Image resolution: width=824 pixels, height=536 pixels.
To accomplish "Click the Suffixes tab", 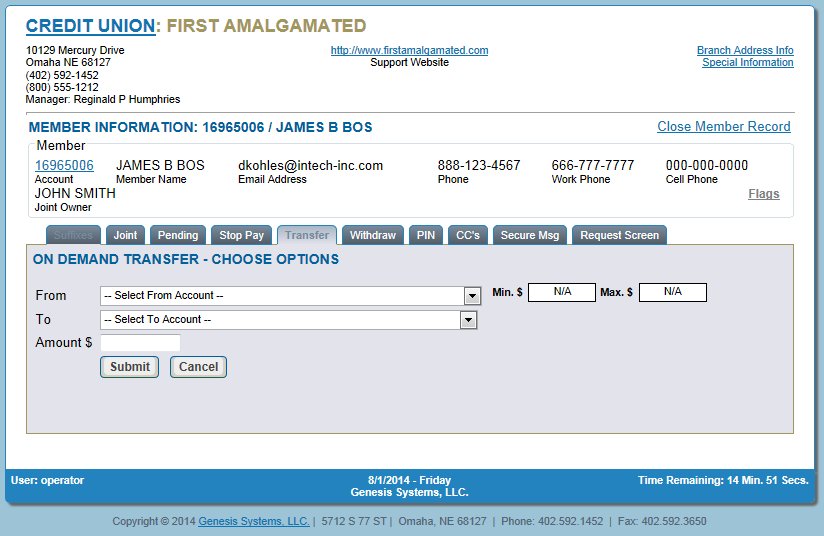I will (x=73, y=235).
